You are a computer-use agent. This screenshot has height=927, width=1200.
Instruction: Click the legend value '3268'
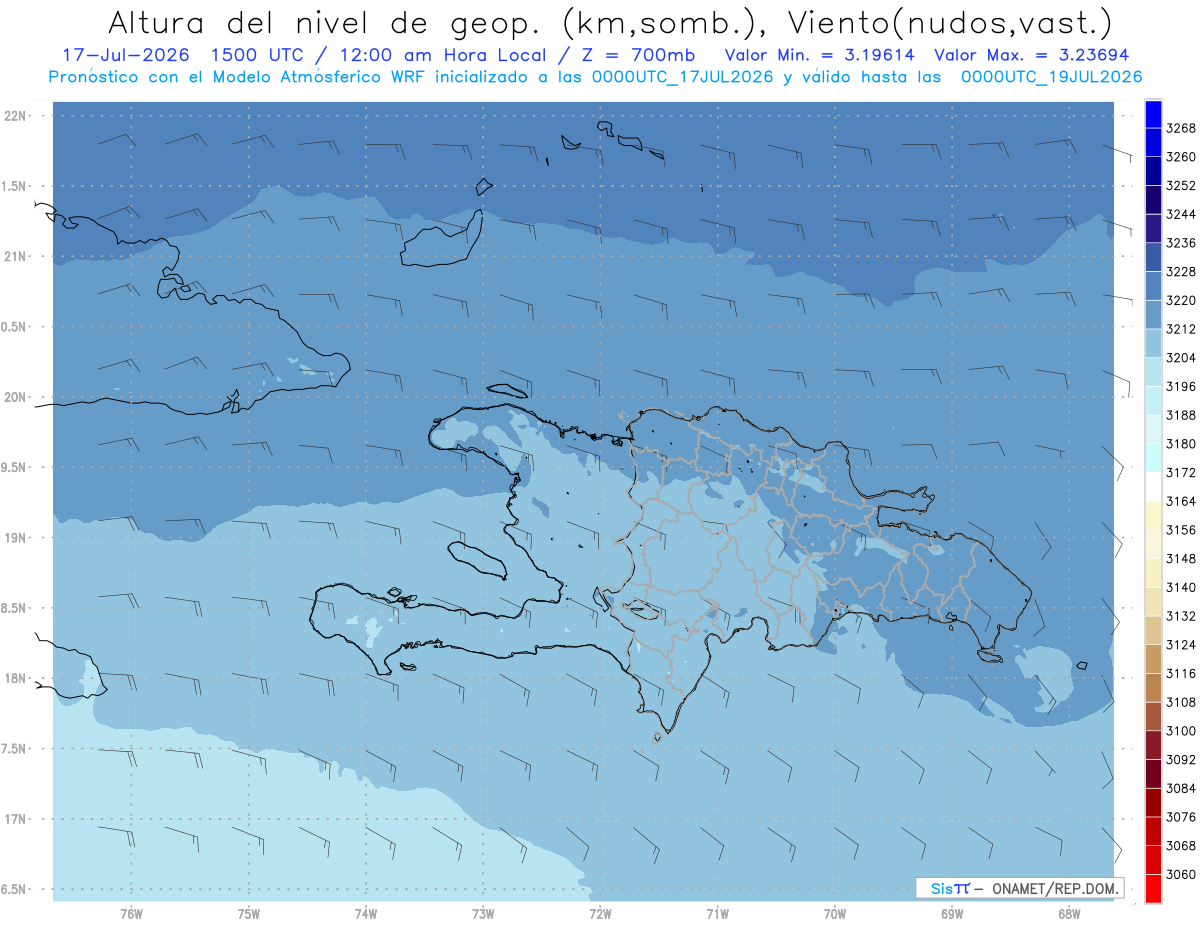(x=1181, y=128)
